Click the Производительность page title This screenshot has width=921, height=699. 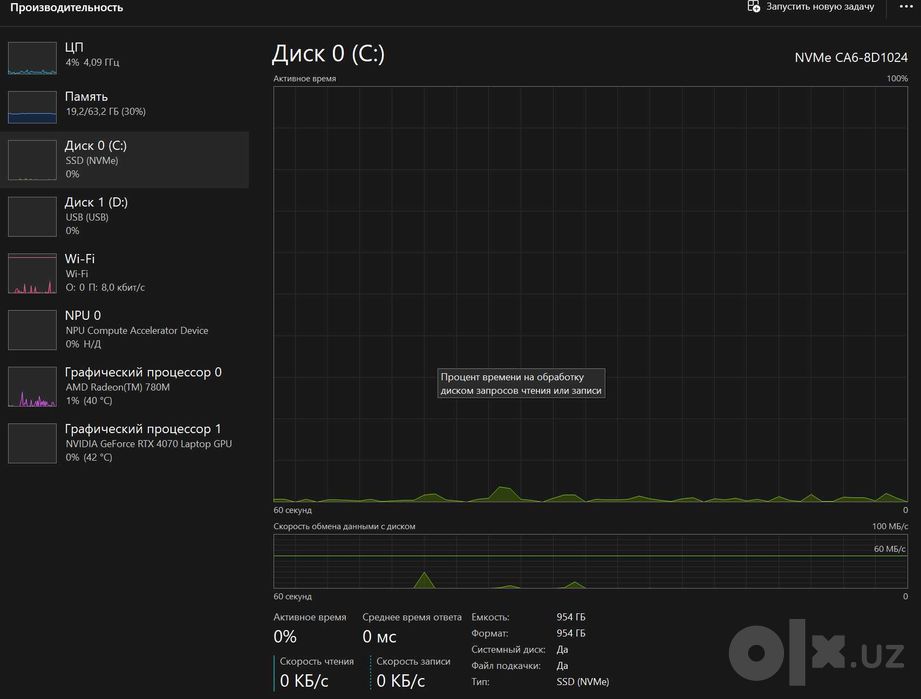(x=66, y=7)
